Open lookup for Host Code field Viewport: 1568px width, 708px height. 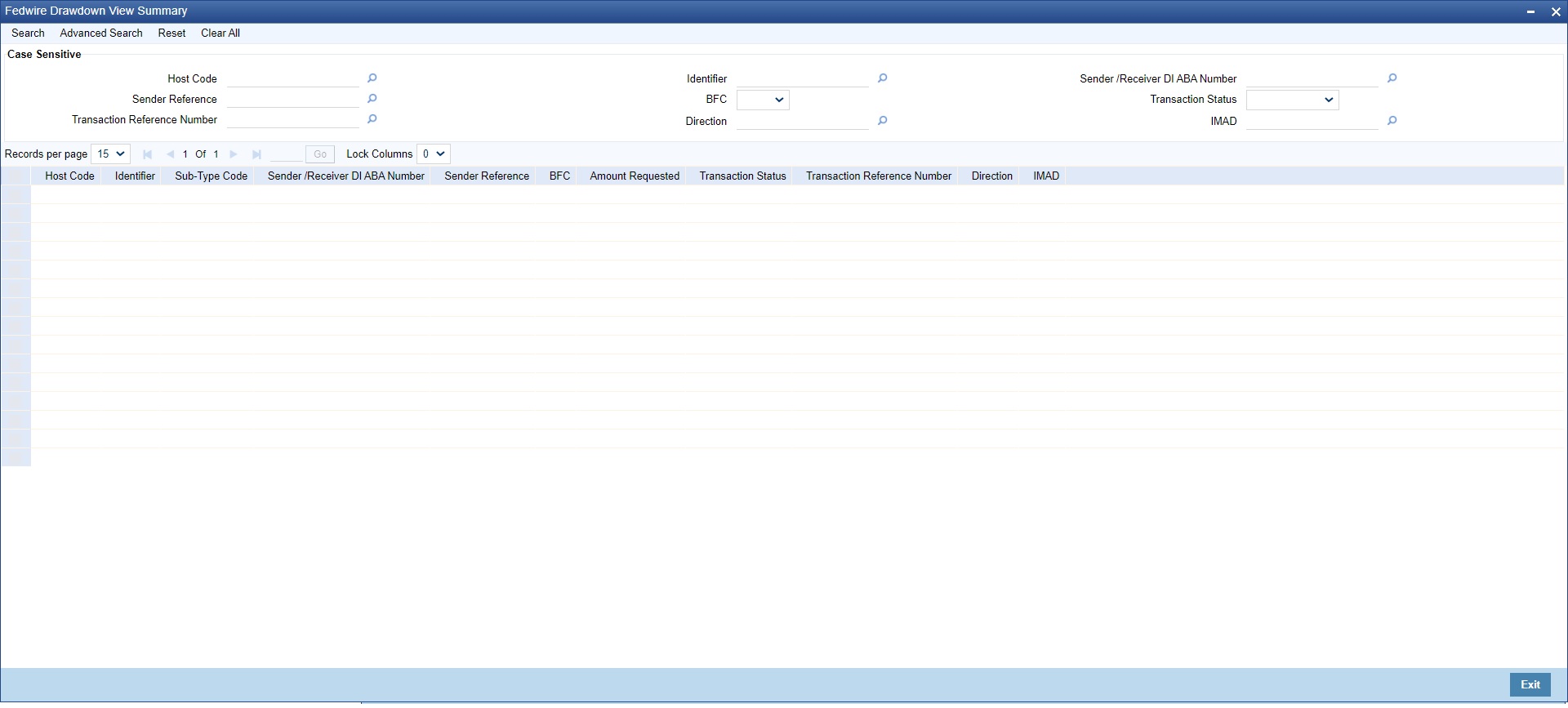coord(372,78)
